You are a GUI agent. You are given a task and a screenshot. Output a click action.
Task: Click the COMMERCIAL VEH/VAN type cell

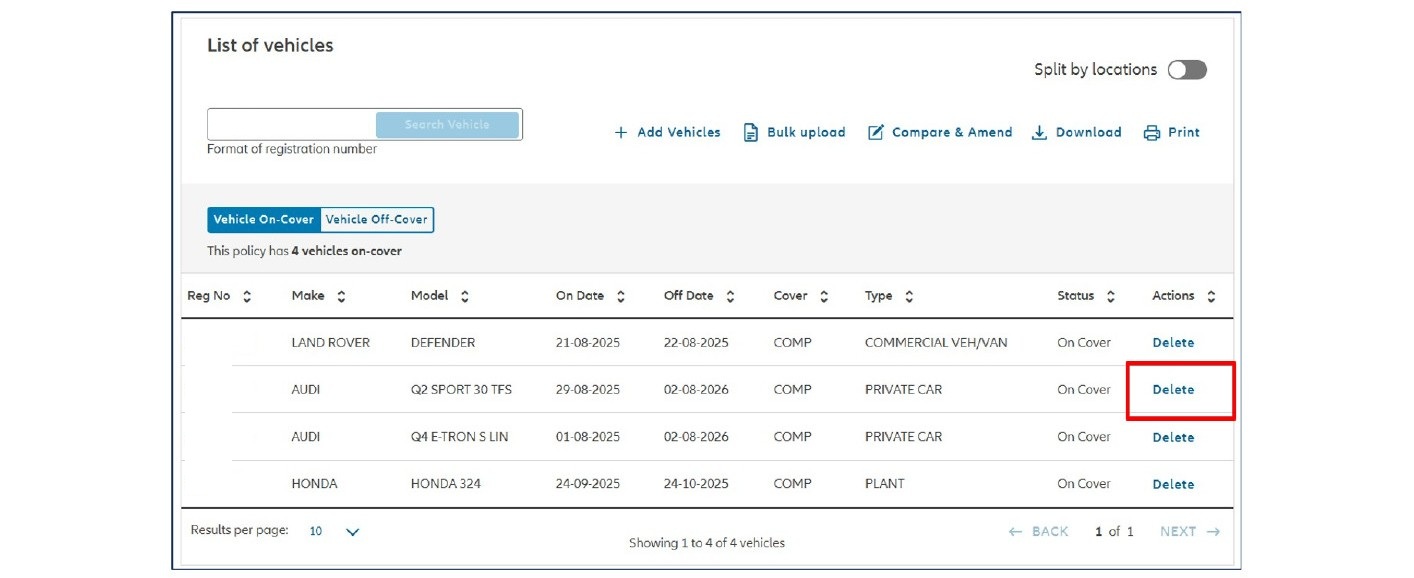(x=936, y=342)
